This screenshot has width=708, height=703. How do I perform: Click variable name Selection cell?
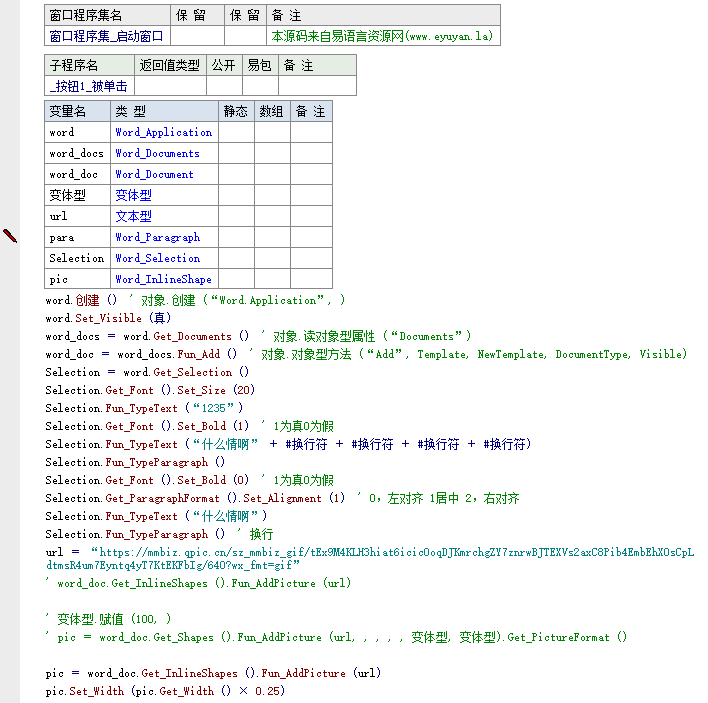[x=77, y=258]
